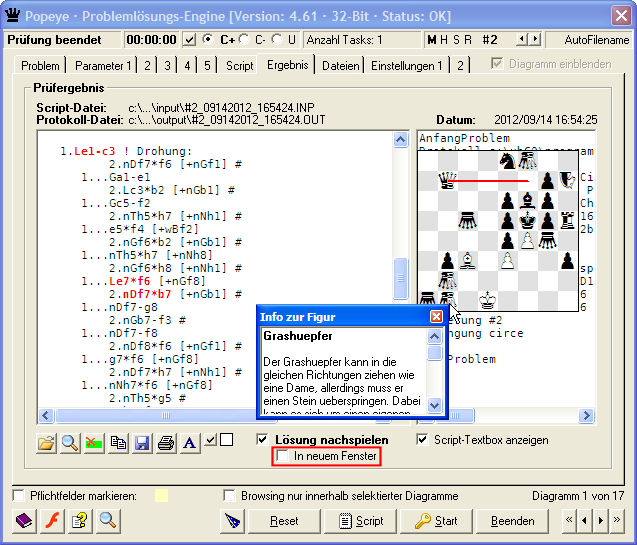Select the C+ radio button
This screenshot has width=637, height=545.
click(x=208, y=39)
